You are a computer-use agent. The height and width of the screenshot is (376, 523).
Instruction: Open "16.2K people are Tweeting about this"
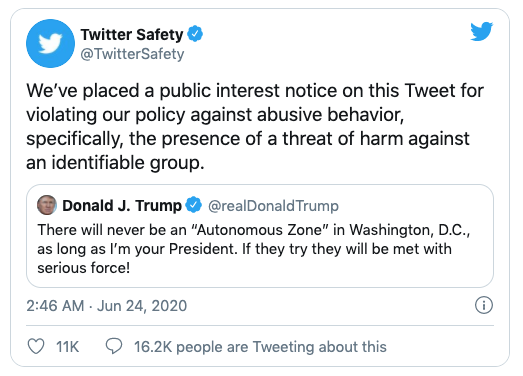coord(260,347)
